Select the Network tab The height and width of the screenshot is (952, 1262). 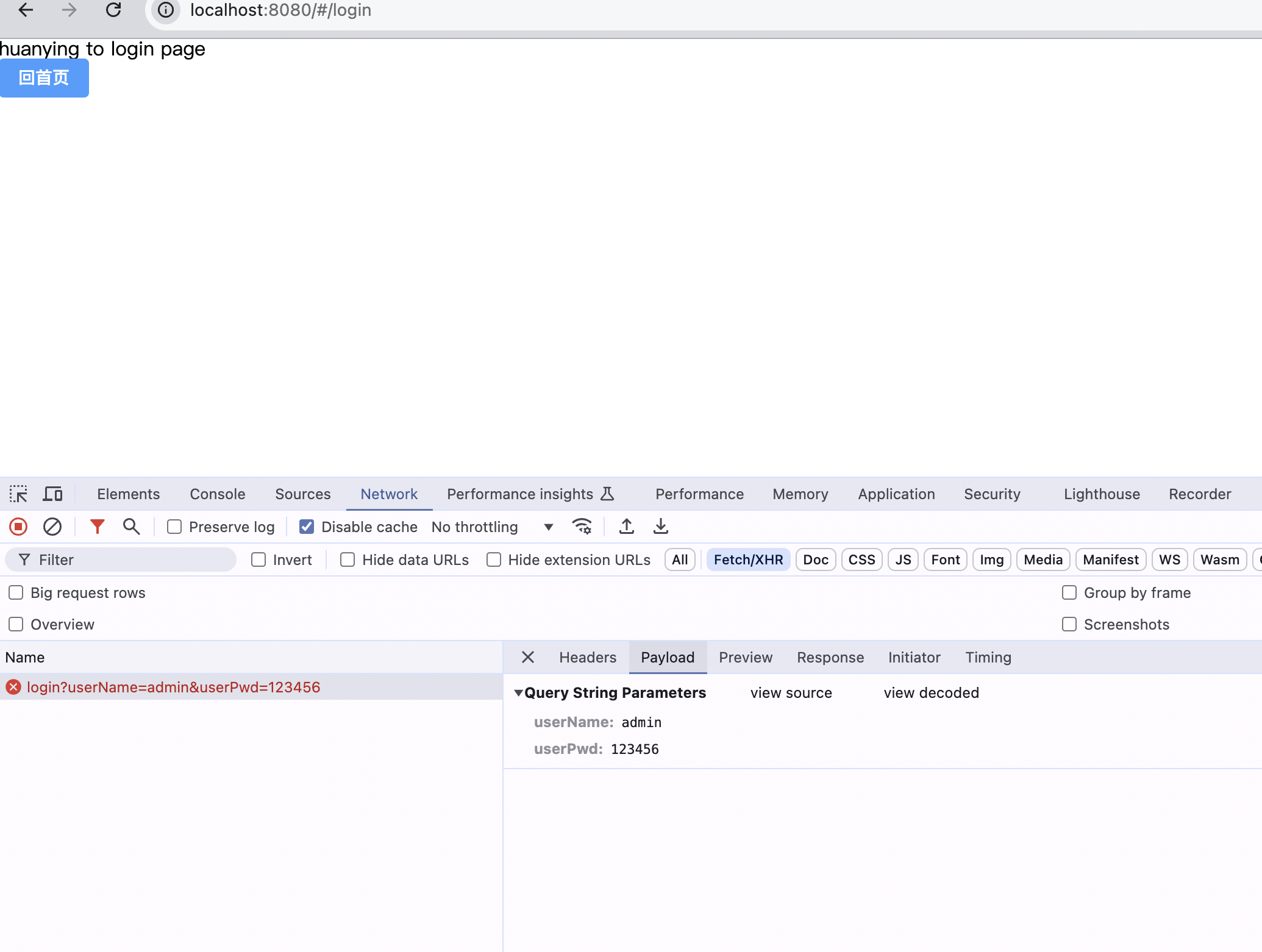pyautogui.click(x=389, y=494)
